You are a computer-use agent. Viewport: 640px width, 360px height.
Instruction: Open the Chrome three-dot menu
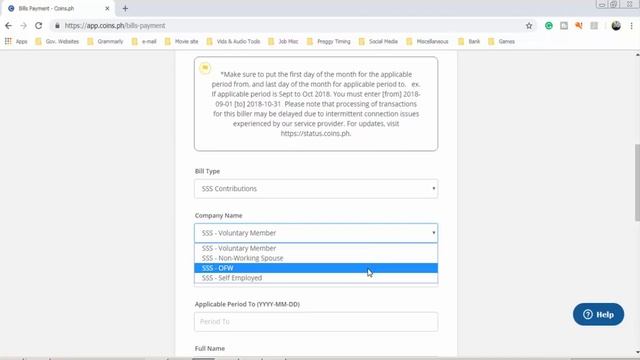[631, 26]
